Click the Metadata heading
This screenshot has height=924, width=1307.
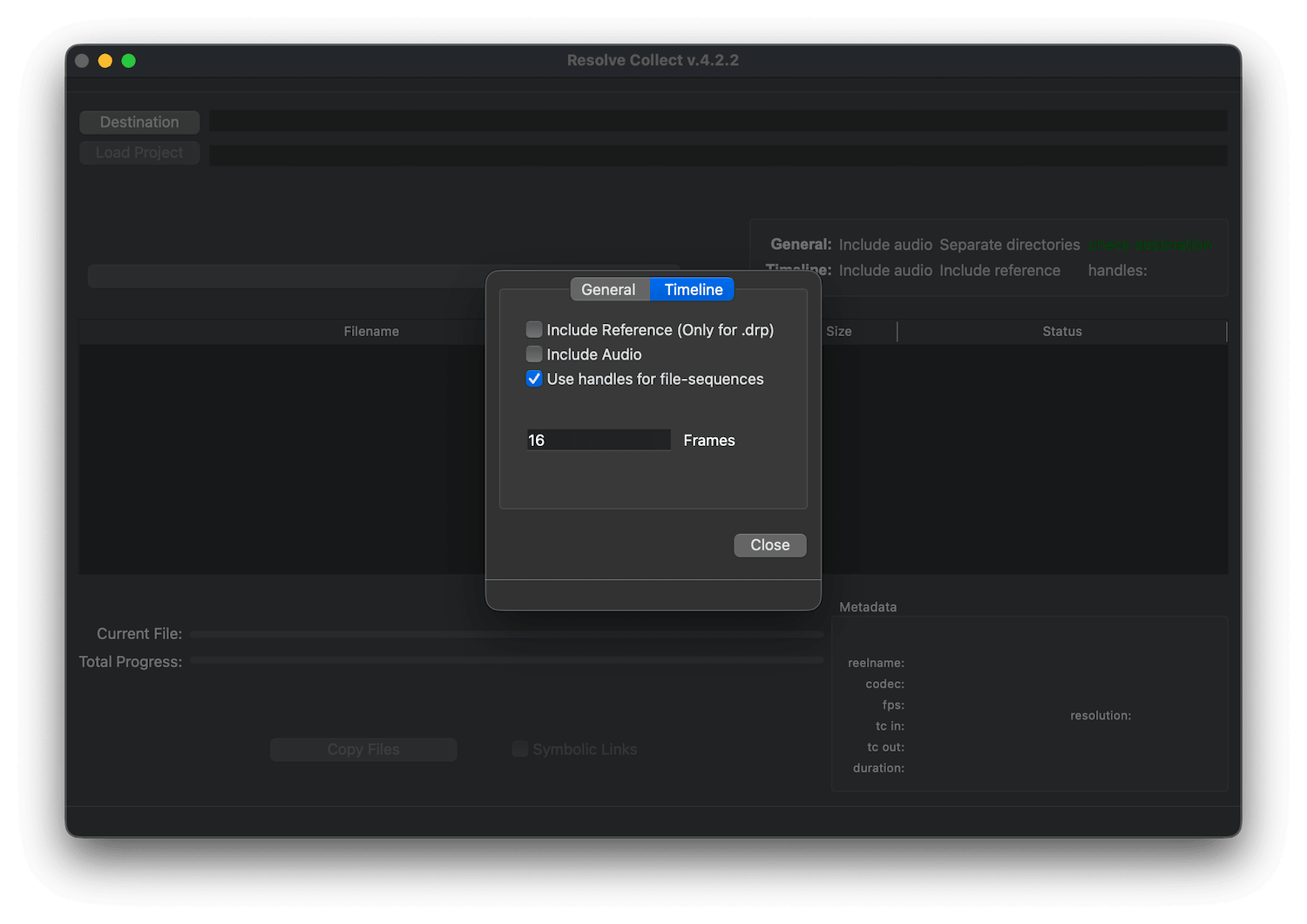(x=868, y=607)
